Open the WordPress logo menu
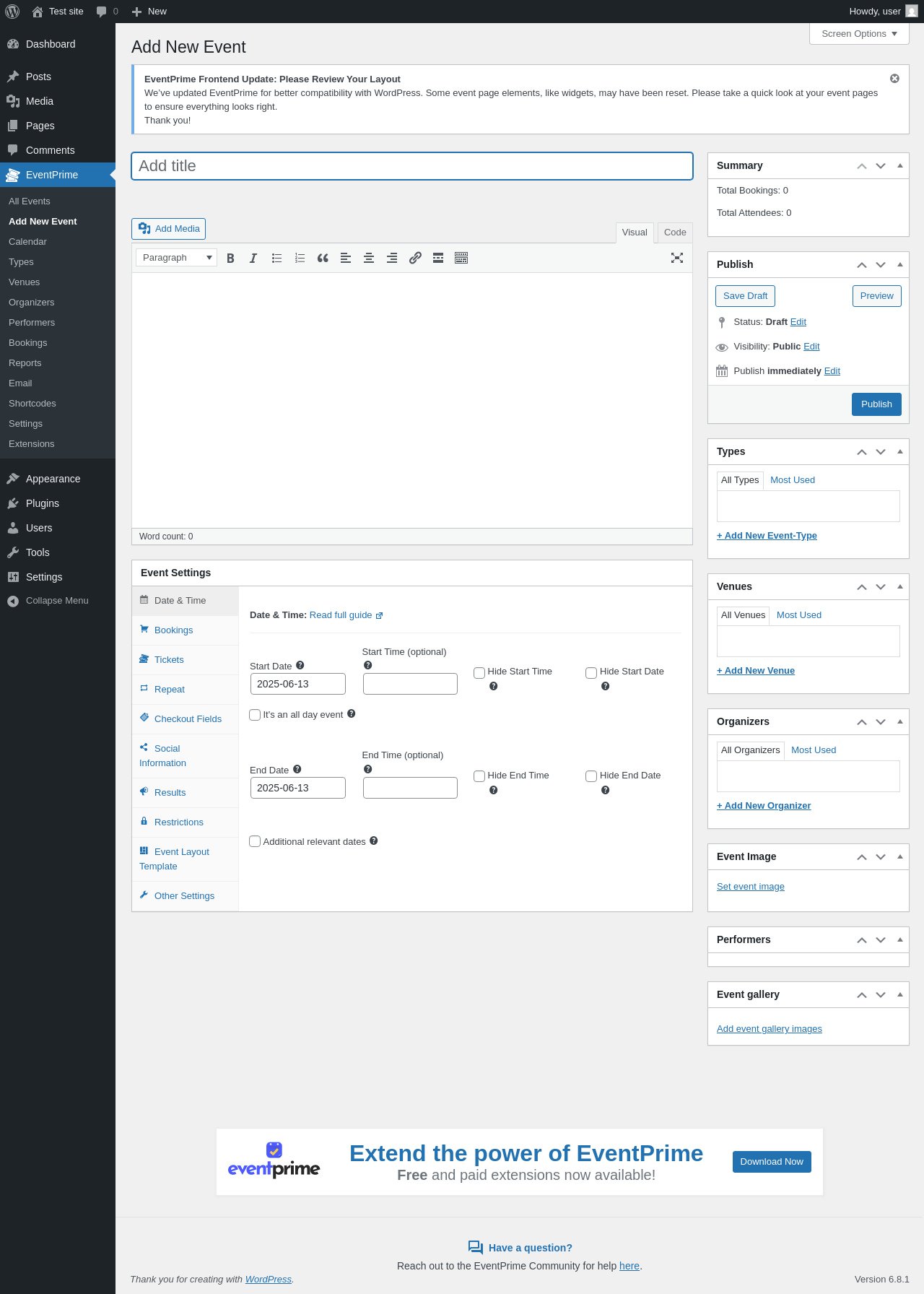Screen dimensions: 924x1294 [12, 12]
